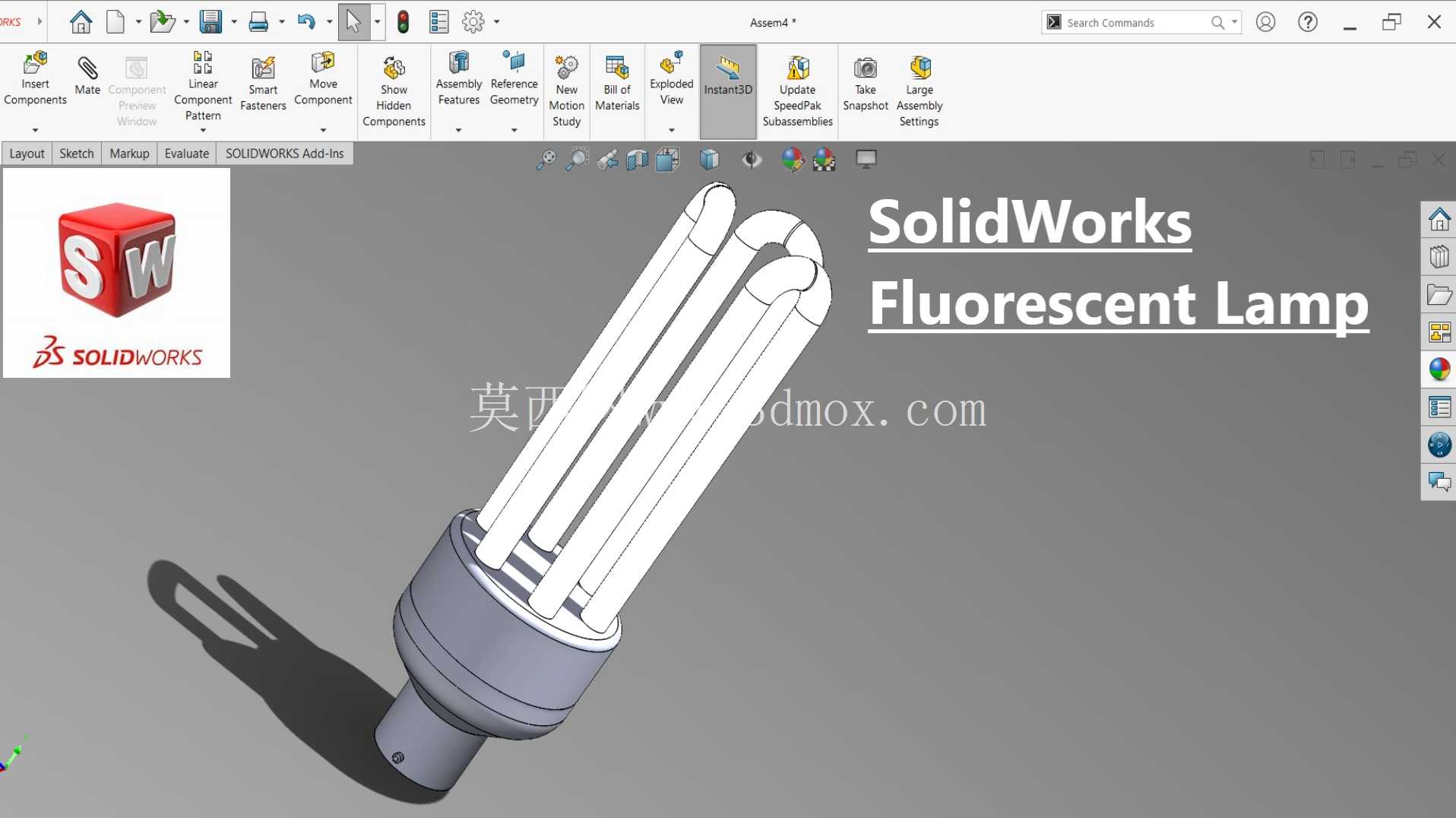Launch Smart Fasteners
This screenshot has width=1456, height=818.
click(263, 84)
